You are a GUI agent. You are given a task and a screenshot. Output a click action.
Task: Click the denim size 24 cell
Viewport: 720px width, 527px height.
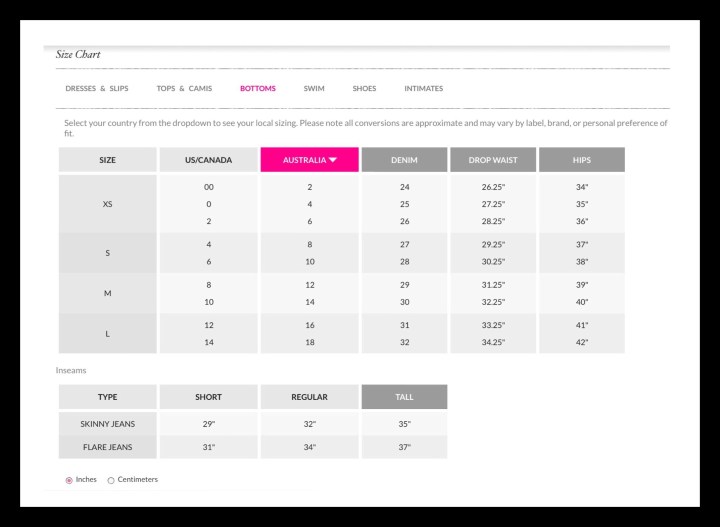pos(405,187)
